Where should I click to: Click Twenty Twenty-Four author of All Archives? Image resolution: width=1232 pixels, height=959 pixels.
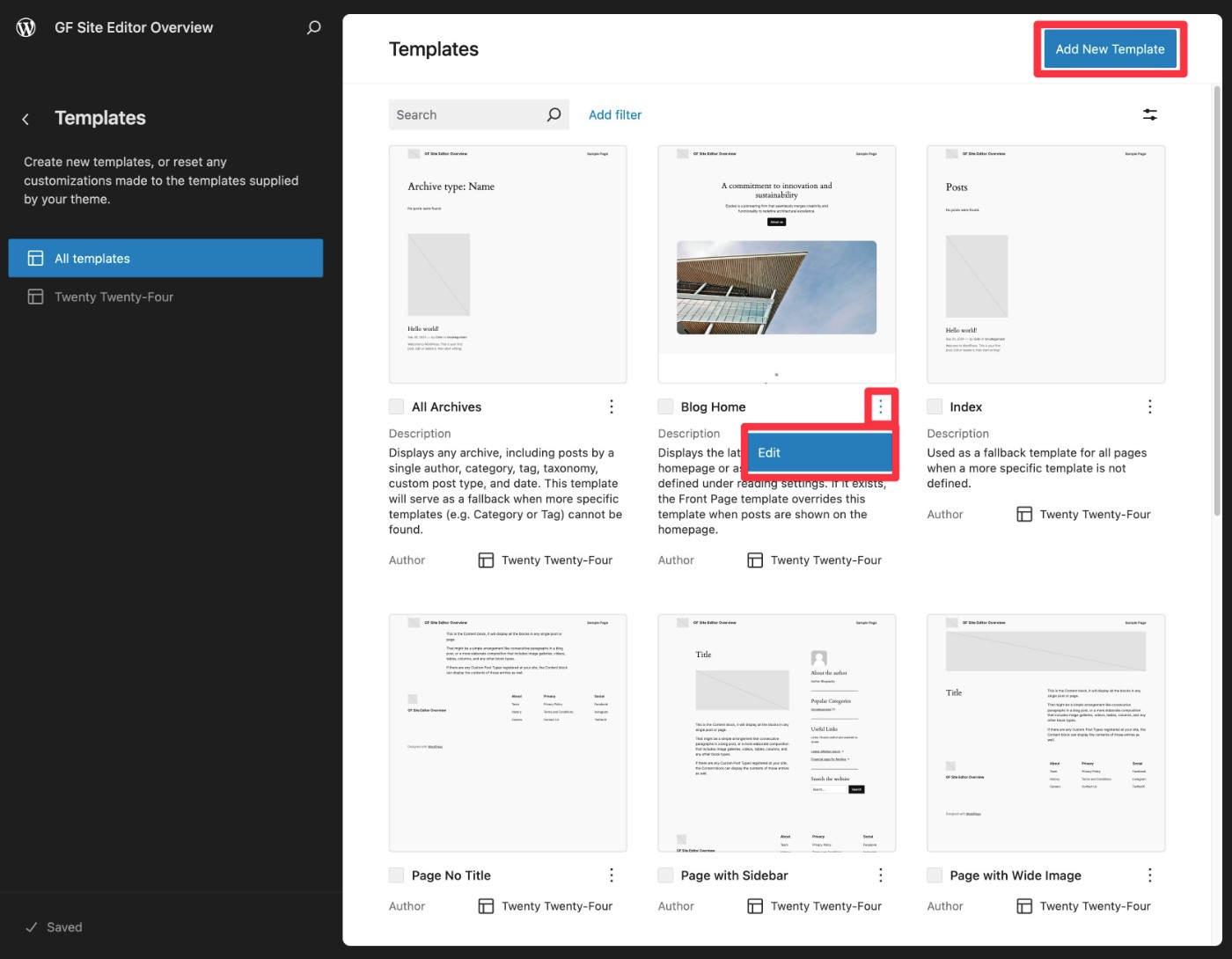tap(557, 560)
